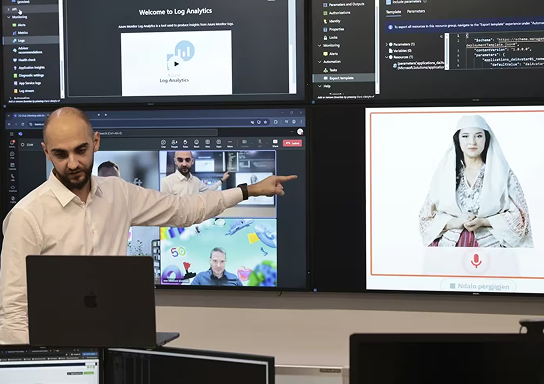Collapse the Automation section in resource menu
Screen dimensions: 544x384
tap(320, 62)
